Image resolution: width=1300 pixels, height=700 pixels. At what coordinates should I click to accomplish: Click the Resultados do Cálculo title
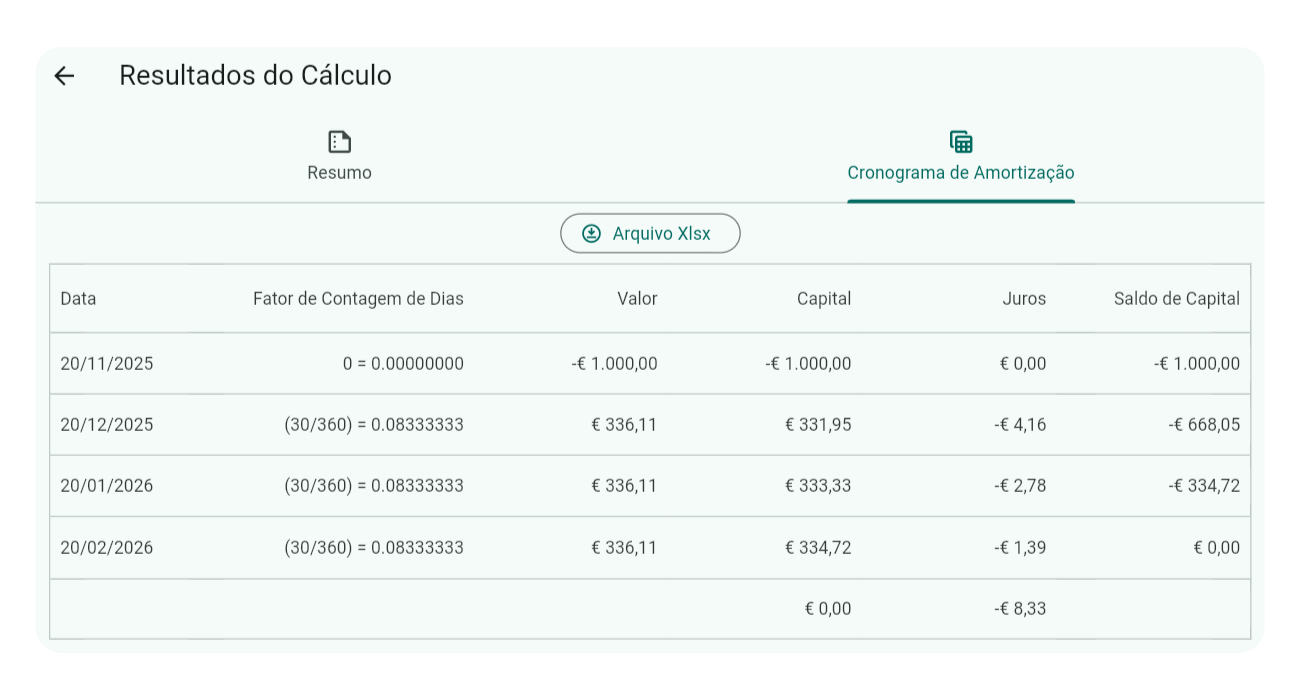[255, 76]
